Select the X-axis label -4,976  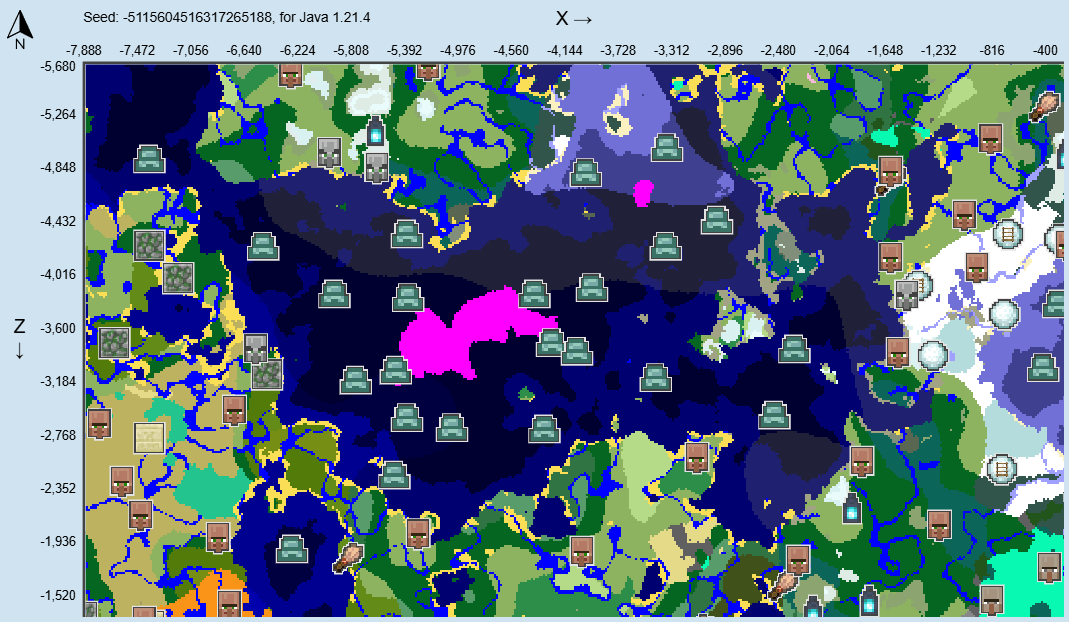[x=457, y=50]
